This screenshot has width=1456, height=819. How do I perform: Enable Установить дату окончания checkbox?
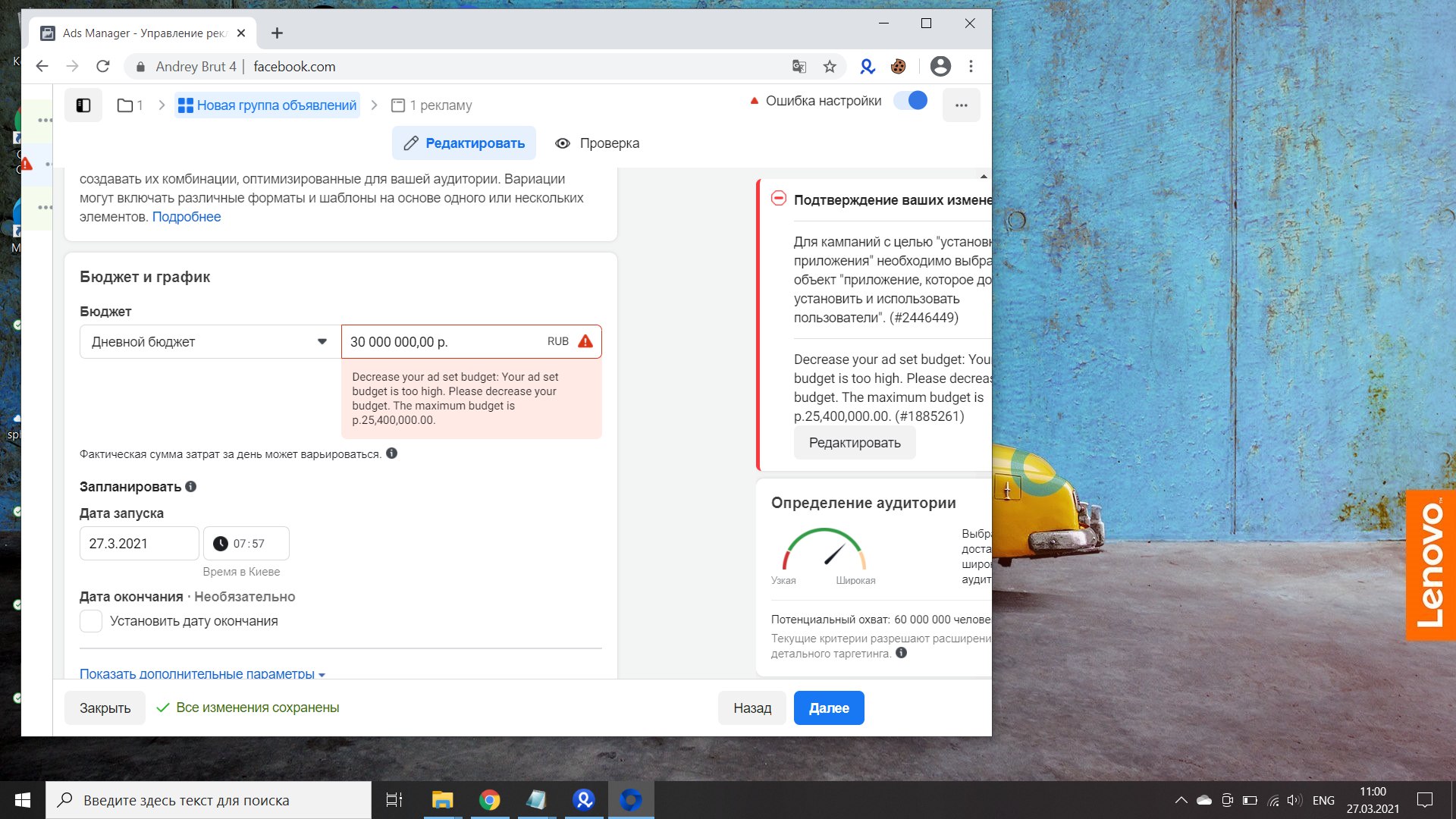pyautogui.click(x=91, y=621)
